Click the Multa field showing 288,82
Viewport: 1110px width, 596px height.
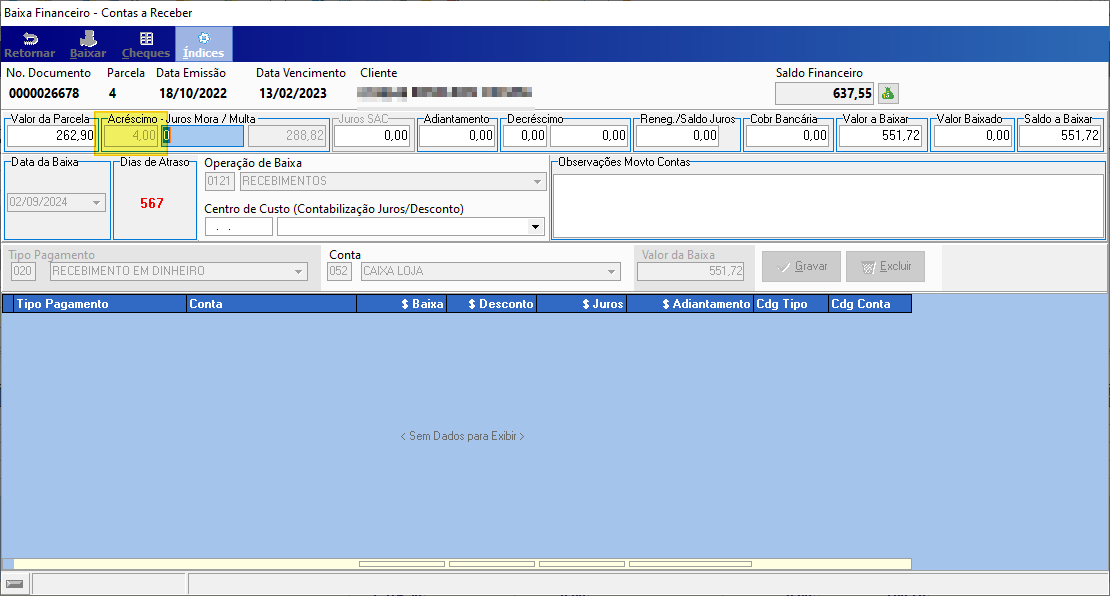click(x=287, y=135)
